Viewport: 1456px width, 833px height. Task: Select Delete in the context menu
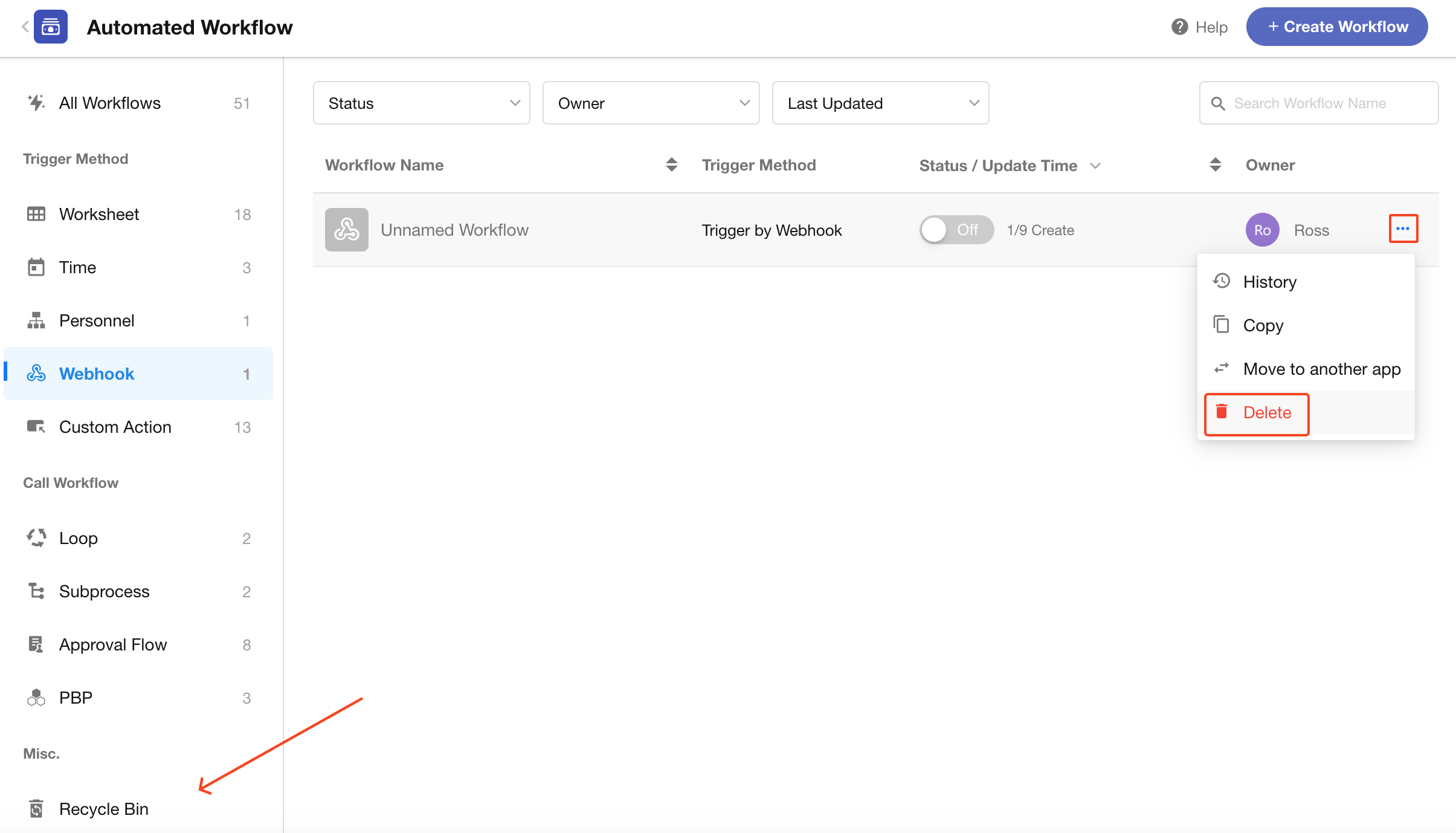point(1266,413)
